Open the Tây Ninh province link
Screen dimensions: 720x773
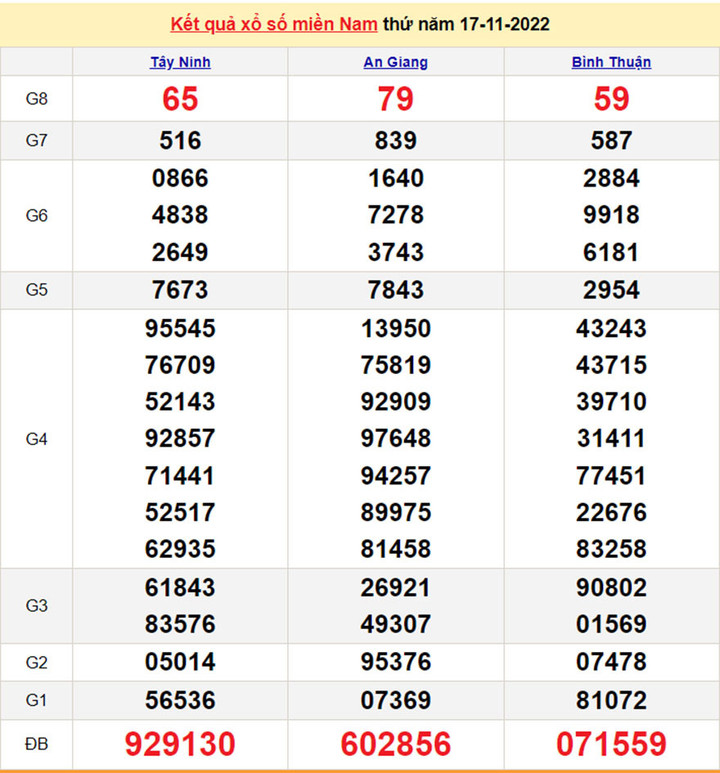tap(180, 62)
